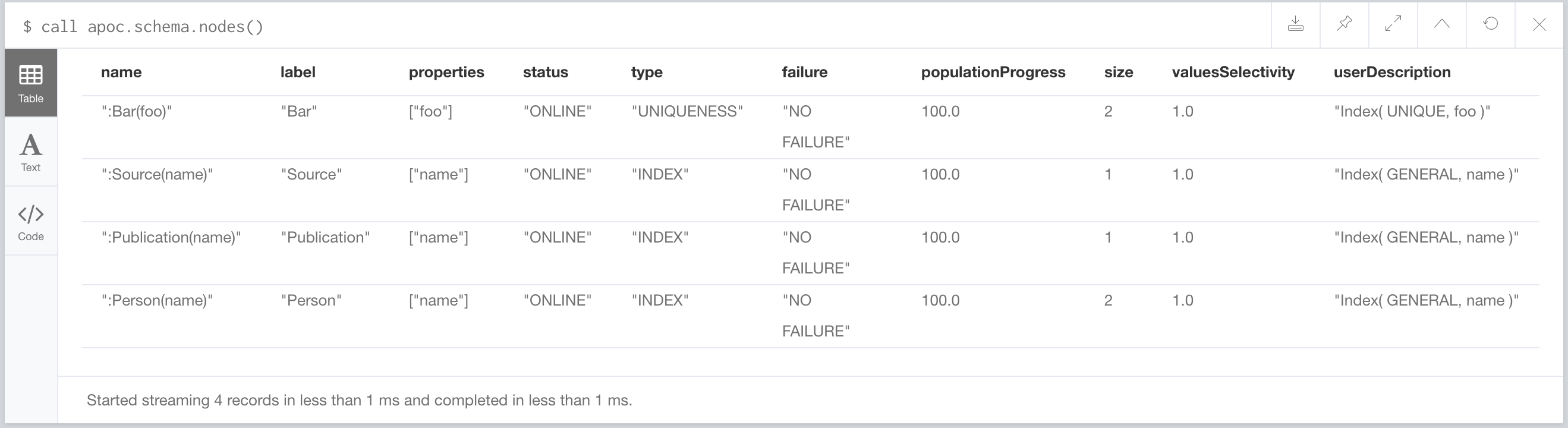Click the populationProgress column header
This screenshot has width=1568, height=428.
(993, 72)
